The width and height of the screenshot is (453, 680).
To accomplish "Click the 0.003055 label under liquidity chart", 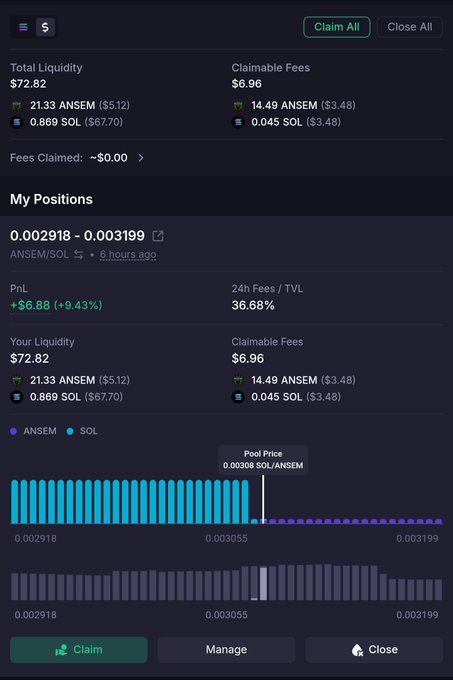I will point(226,539).
